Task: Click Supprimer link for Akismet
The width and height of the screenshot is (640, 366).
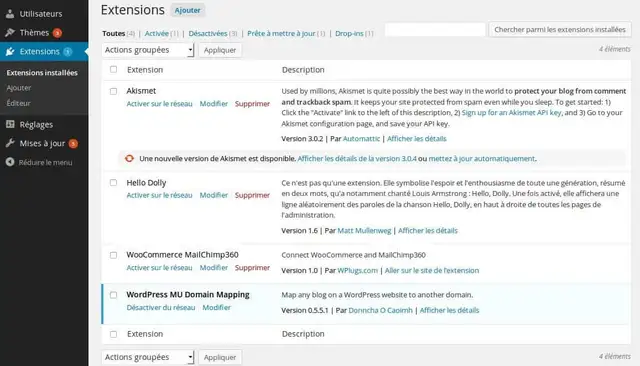Action: (252, 104)
